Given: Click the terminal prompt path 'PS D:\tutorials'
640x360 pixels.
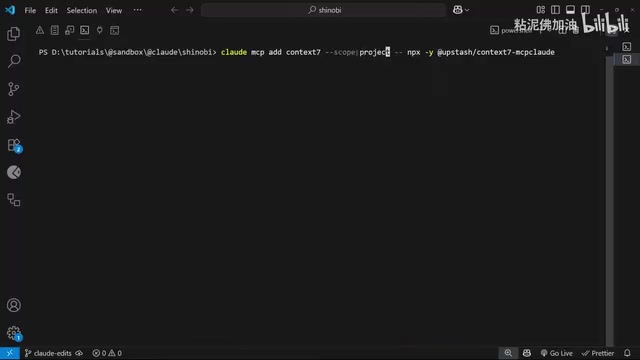Looking at the screenshot, I should (x=71, y=52).
